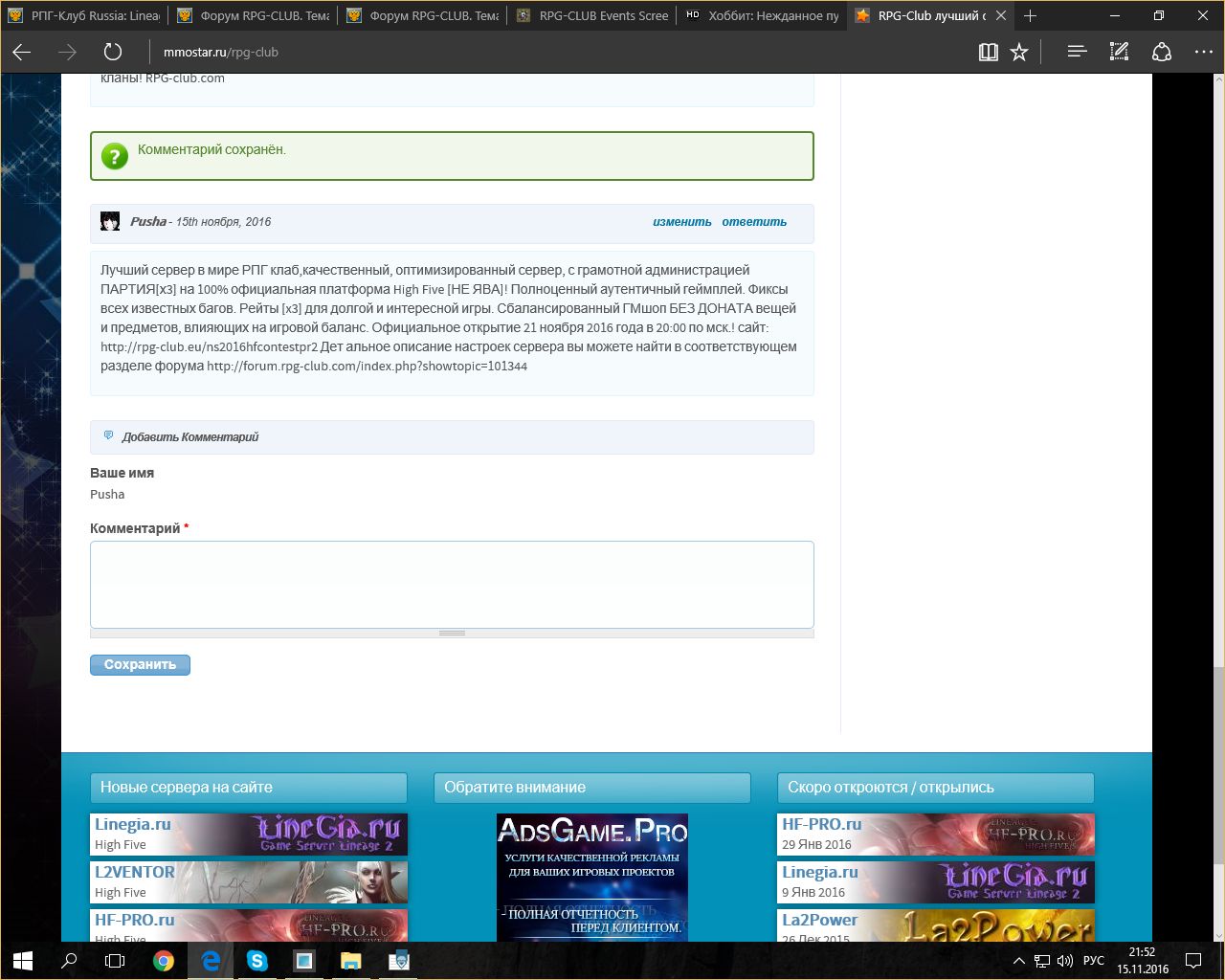Click the Сохранить button
This screenshot has width=1225, height=980.
coord(140,665)
